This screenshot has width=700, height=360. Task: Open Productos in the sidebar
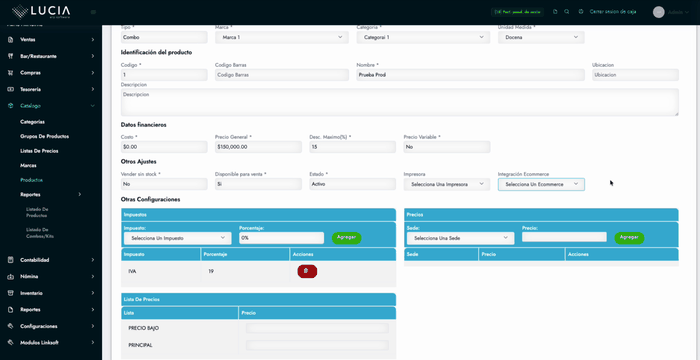(32, 180)
